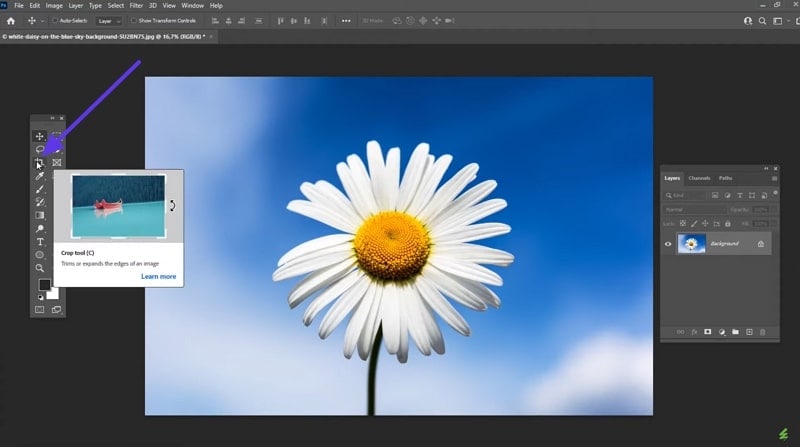This screenshot has height=447, width=800.
Task: Open the Auto-Select Layer dropdown
Action: click(x=109, y=21)
